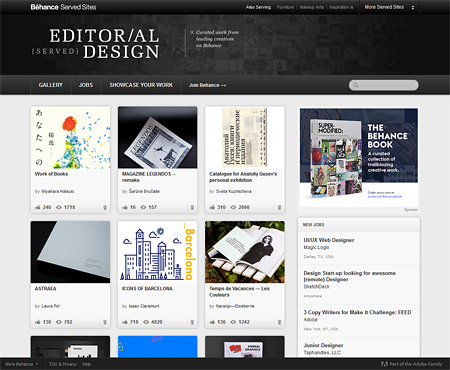The width and height of the screenshot is (450, 370).
Task: Click the thumbs-up icon on Temps de Vacances
Action: pos(212,322)
